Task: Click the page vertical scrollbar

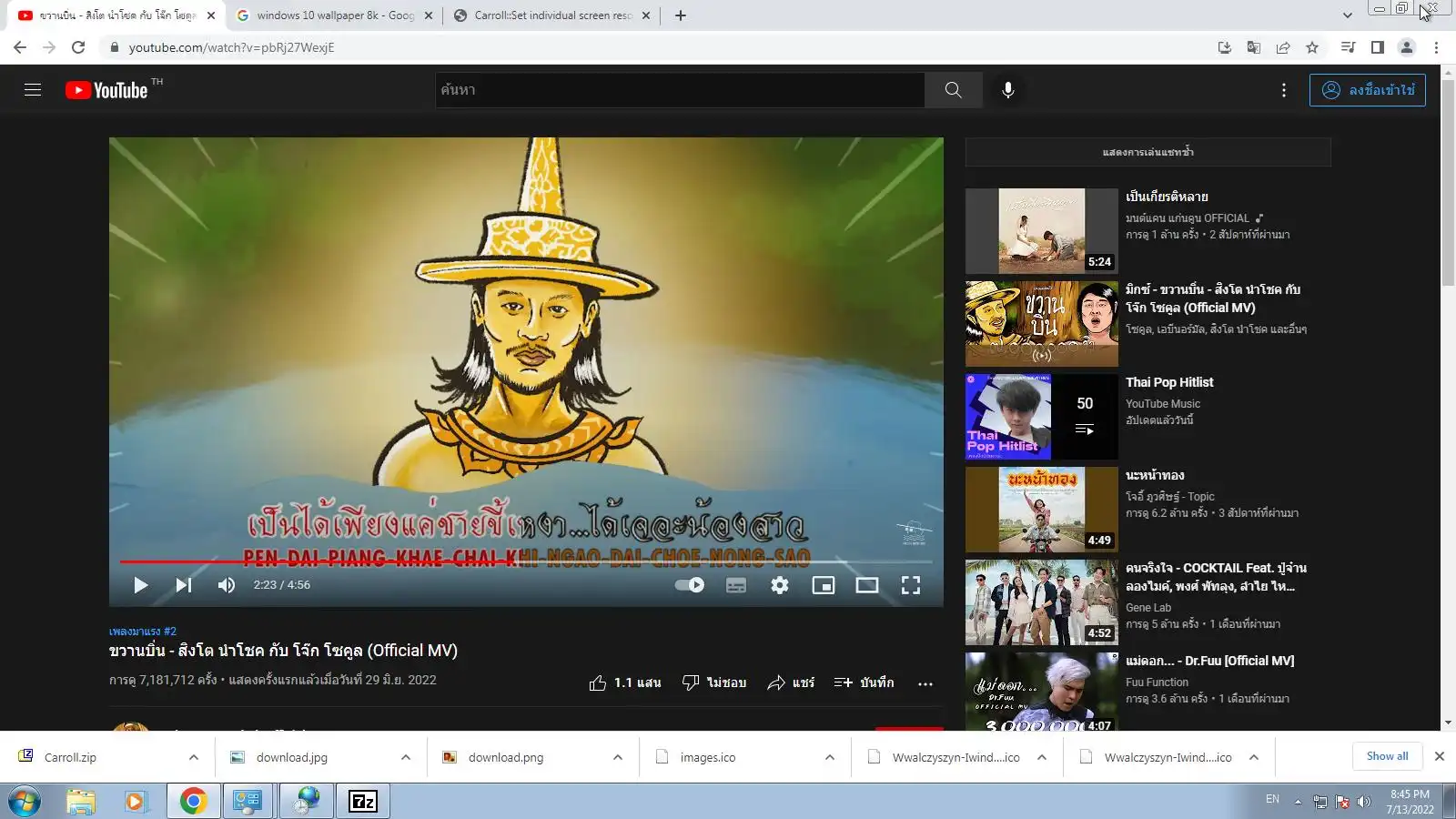Action: [x=1449, y=182]
